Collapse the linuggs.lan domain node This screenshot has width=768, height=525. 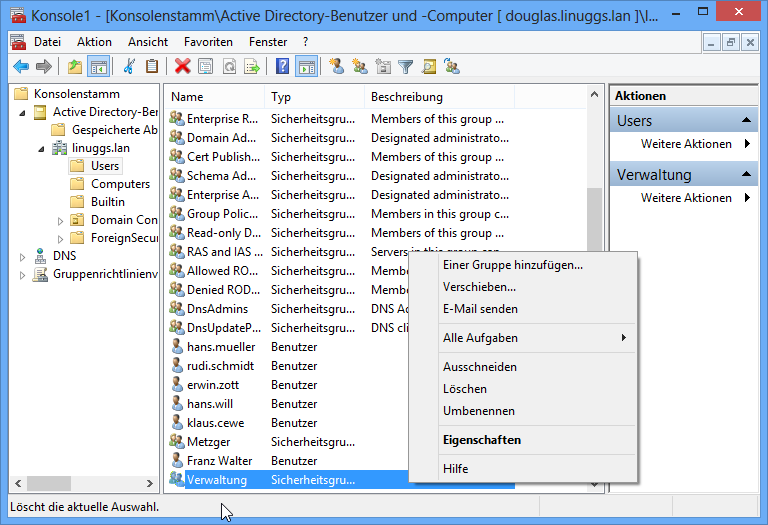(x=41, y=148)
